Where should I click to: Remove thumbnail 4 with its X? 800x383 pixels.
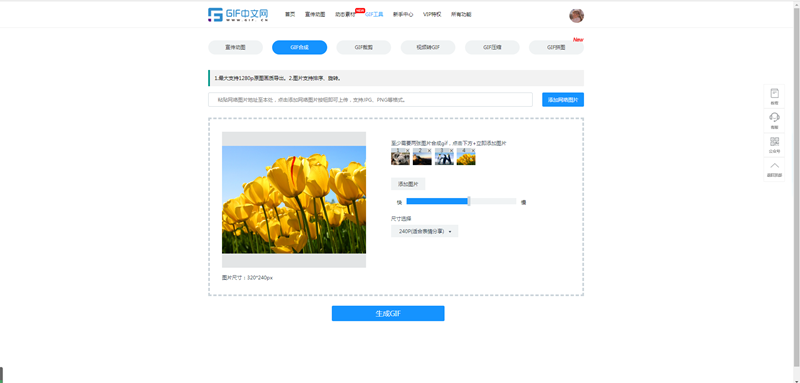pyautogui.click(x=473, y=150)
